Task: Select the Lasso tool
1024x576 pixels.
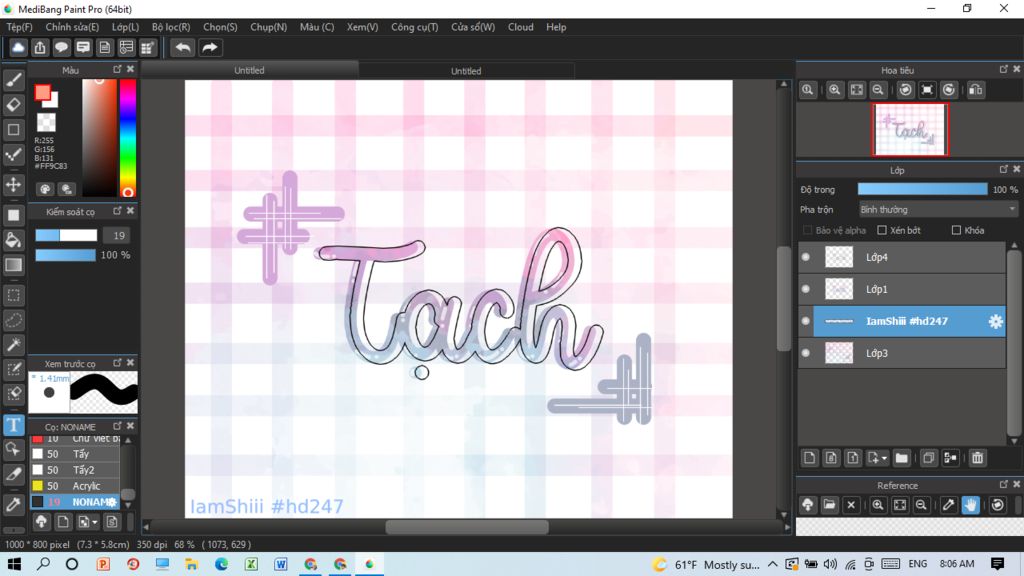Action: [x=13, y=320]
